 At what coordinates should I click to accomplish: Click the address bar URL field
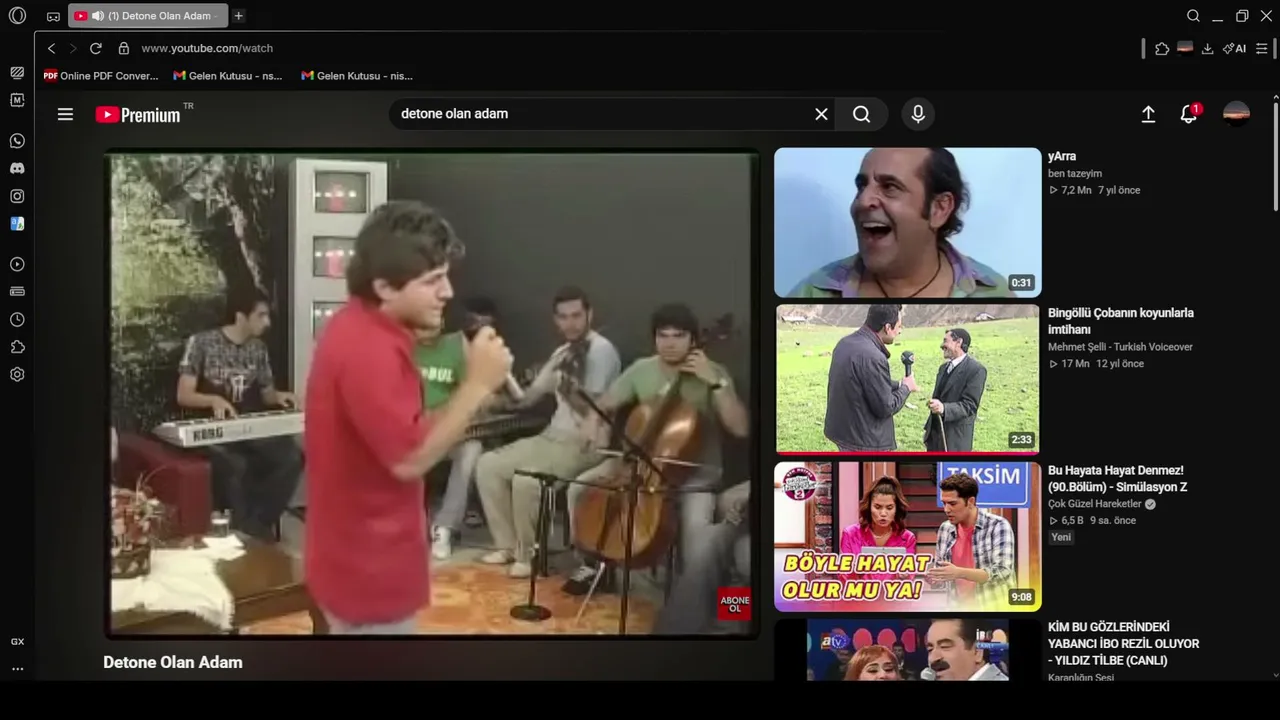(207, 48)
